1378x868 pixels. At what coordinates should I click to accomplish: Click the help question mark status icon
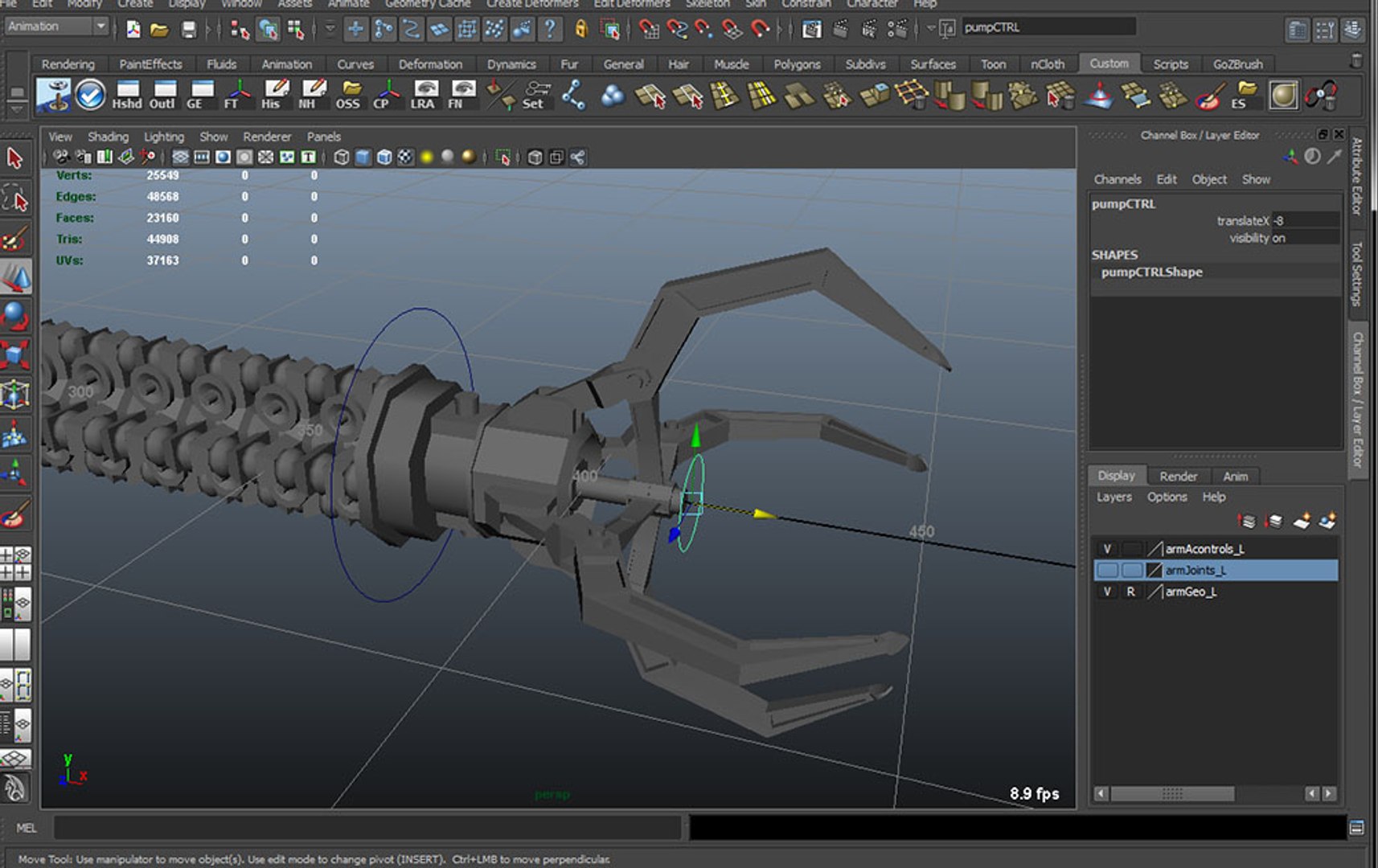pyautogui.click(x=549, y=30)
